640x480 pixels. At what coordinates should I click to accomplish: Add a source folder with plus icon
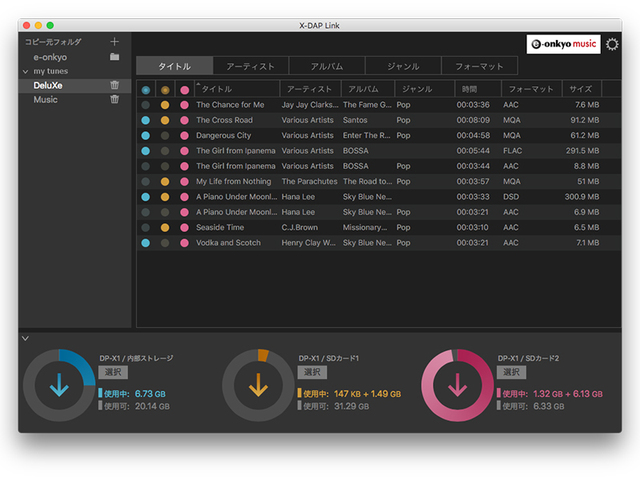114,42
